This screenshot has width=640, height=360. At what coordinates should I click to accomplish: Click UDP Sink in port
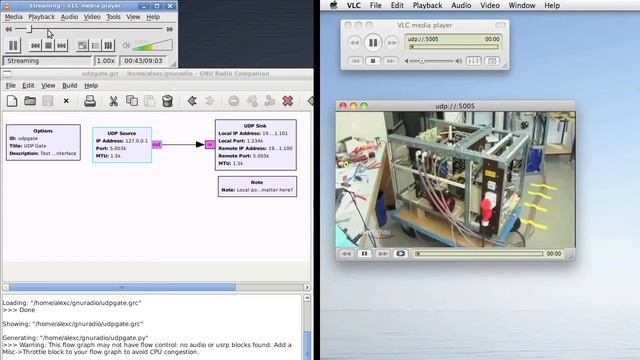coord(210,144)
